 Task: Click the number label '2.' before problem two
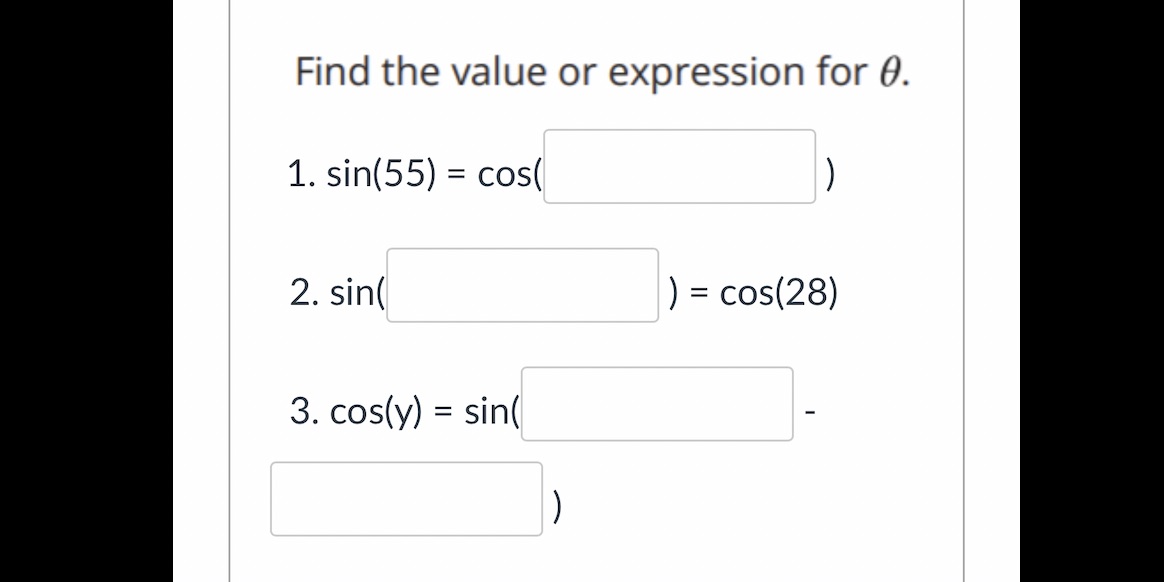tap(304, 293)
